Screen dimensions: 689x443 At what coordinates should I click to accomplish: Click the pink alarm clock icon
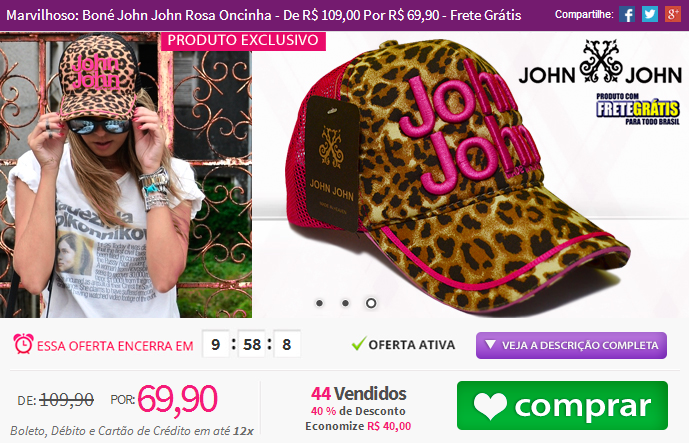[x=23, y=344]
